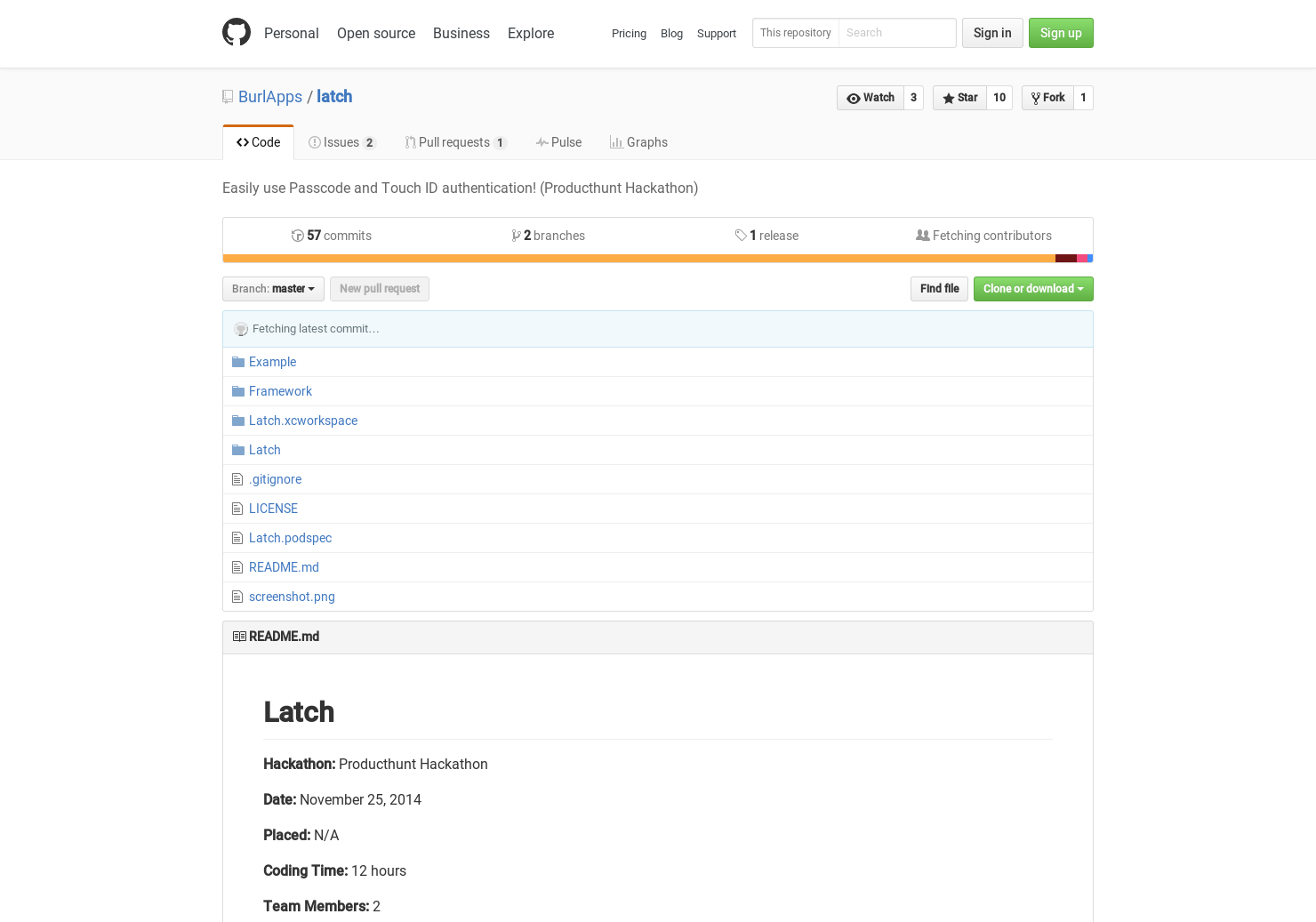This screenshot has height=922, width=1316.
Task: Open the latch repository name link
Action: pos(334,97)
